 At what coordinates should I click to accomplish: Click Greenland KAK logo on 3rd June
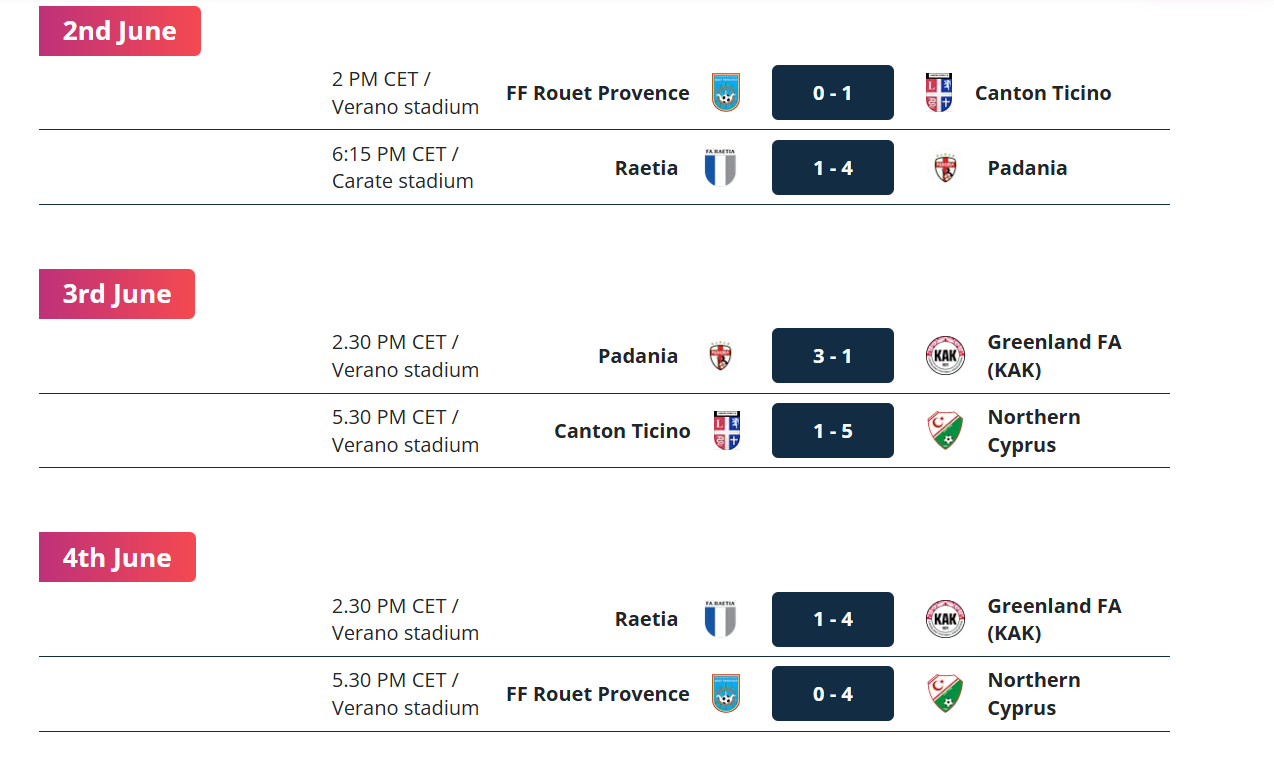tap(945, 355)
